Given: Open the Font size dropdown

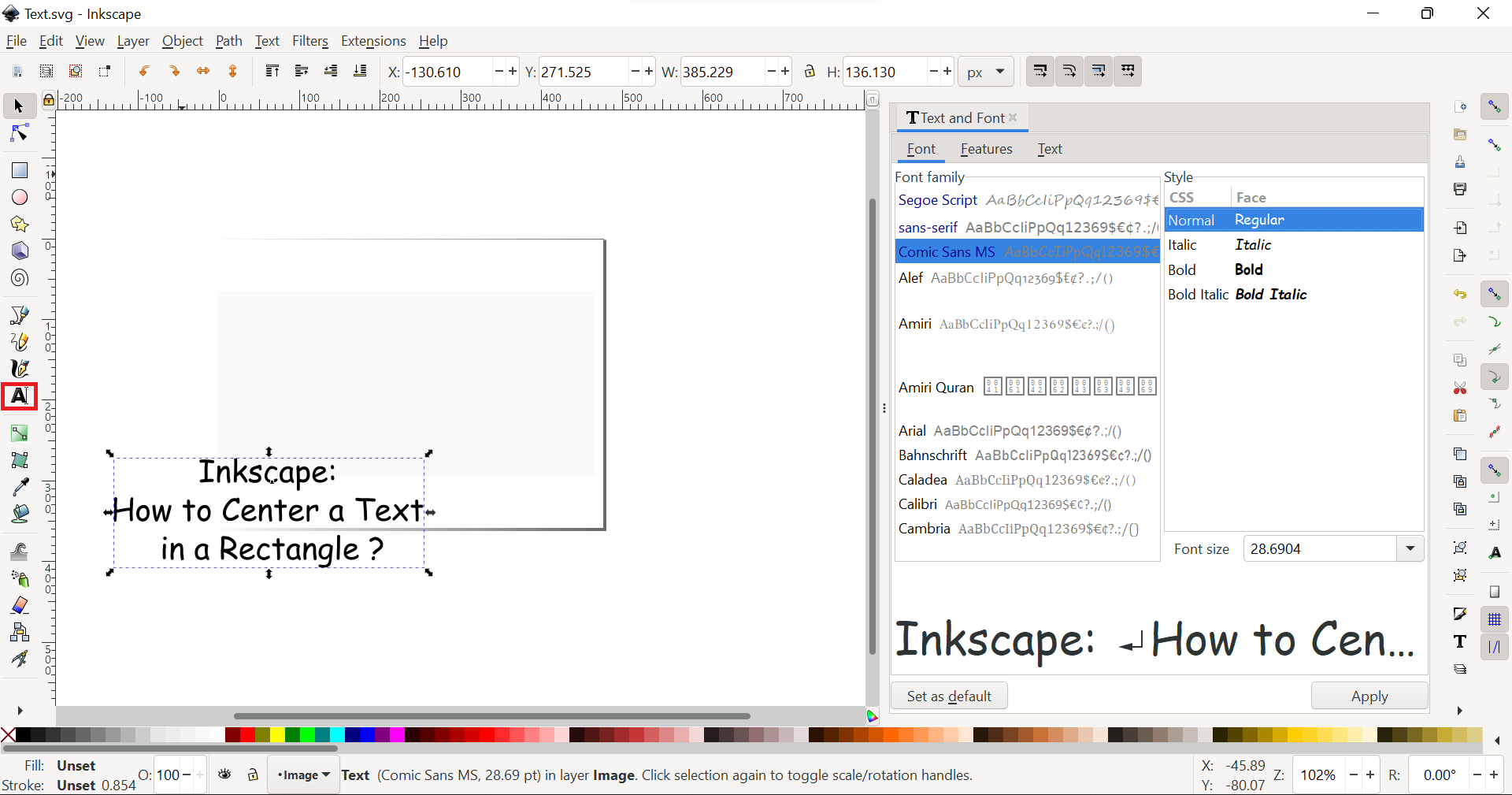Looking at the screenshot, I should (x=1410, y=548).
